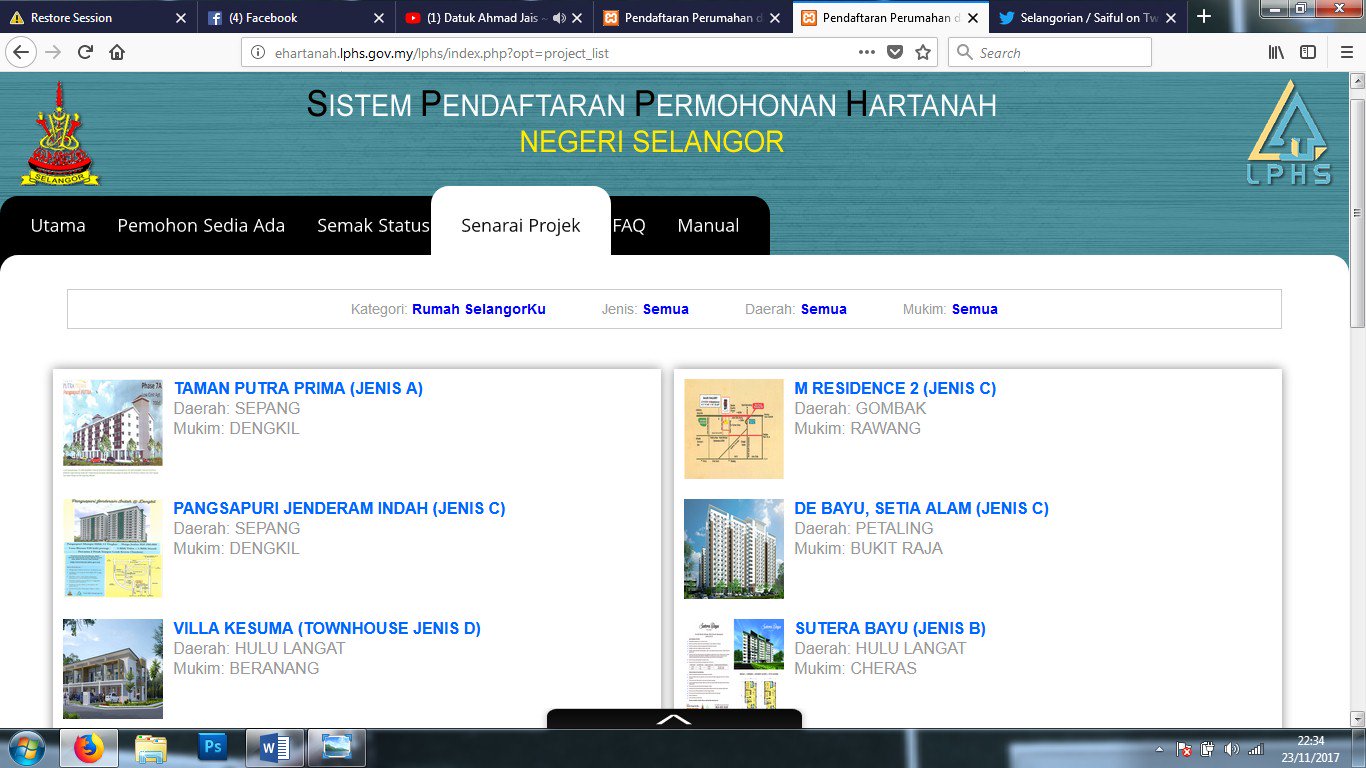1366x768 pixels.
Task: Open the Library bookmarks icon
Action: tap(1277, 53)
